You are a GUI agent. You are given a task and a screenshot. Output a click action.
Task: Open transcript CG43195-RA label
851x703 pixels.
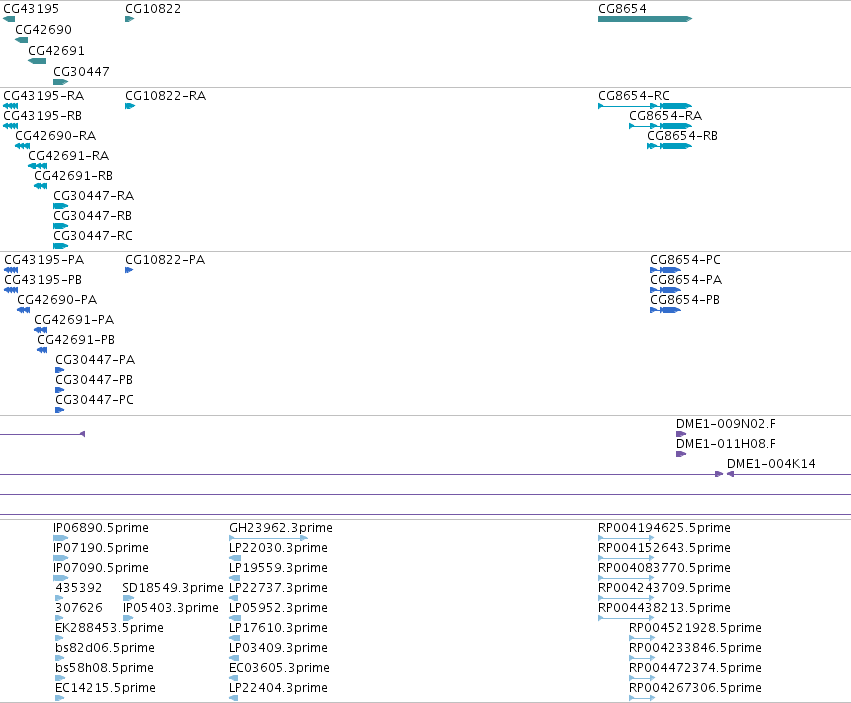click(x=44, y=96)
